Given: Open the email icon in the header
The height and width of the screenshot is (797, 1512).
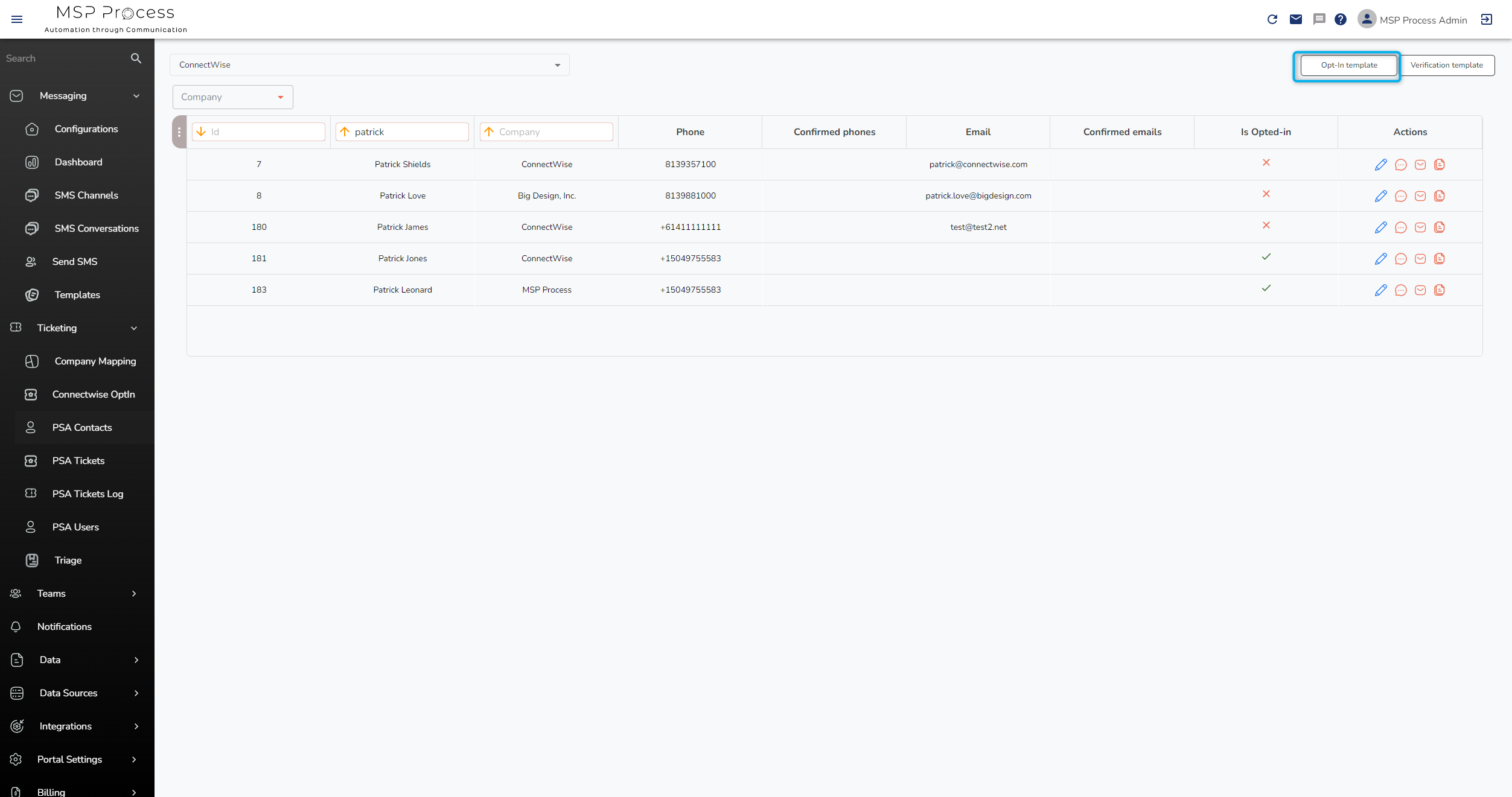Looking at the screenshot, I should point(1295,19).
